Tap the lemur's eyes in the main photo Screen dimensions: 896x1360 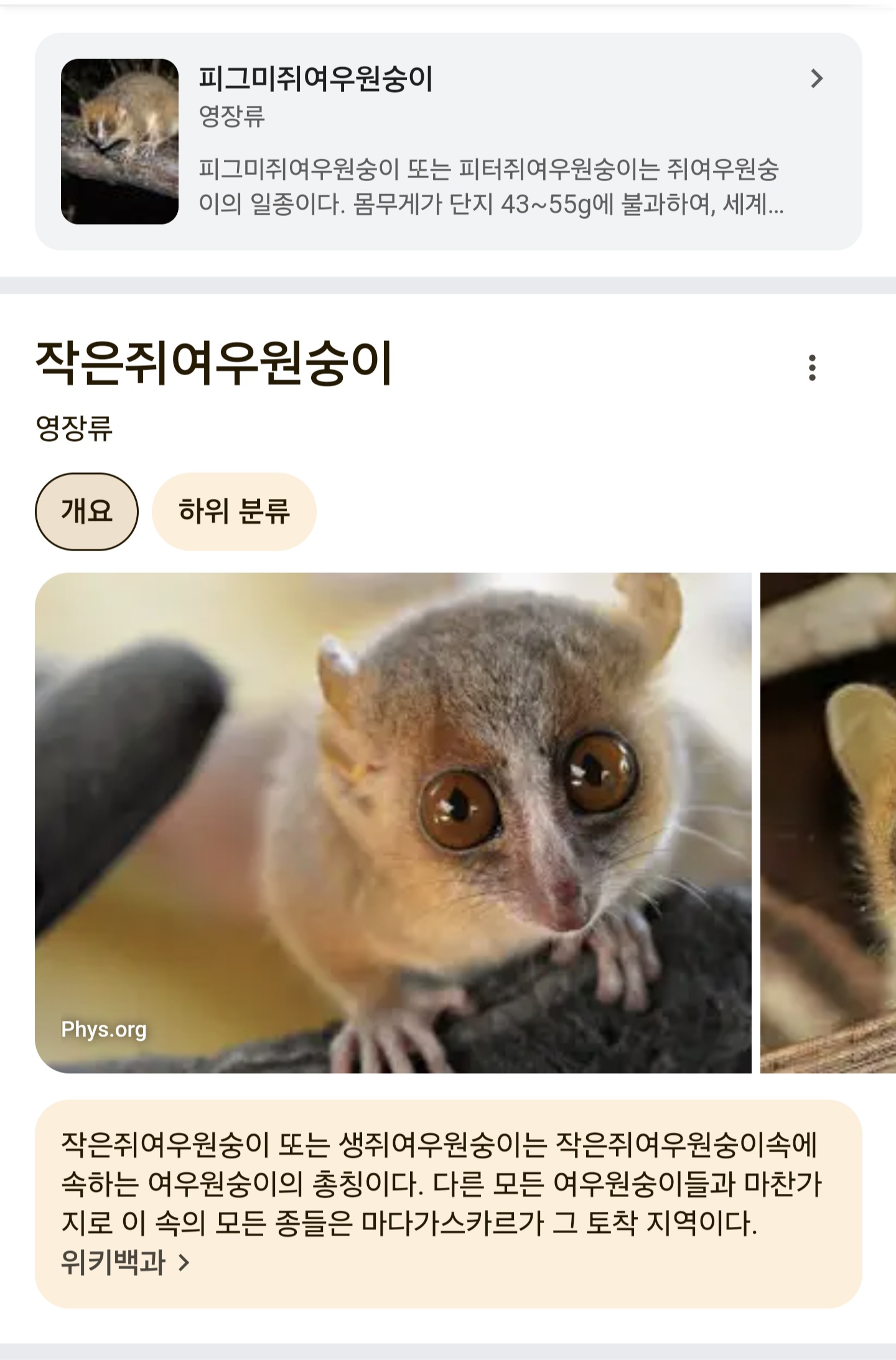pyautogui.click(x=529, y=790)
